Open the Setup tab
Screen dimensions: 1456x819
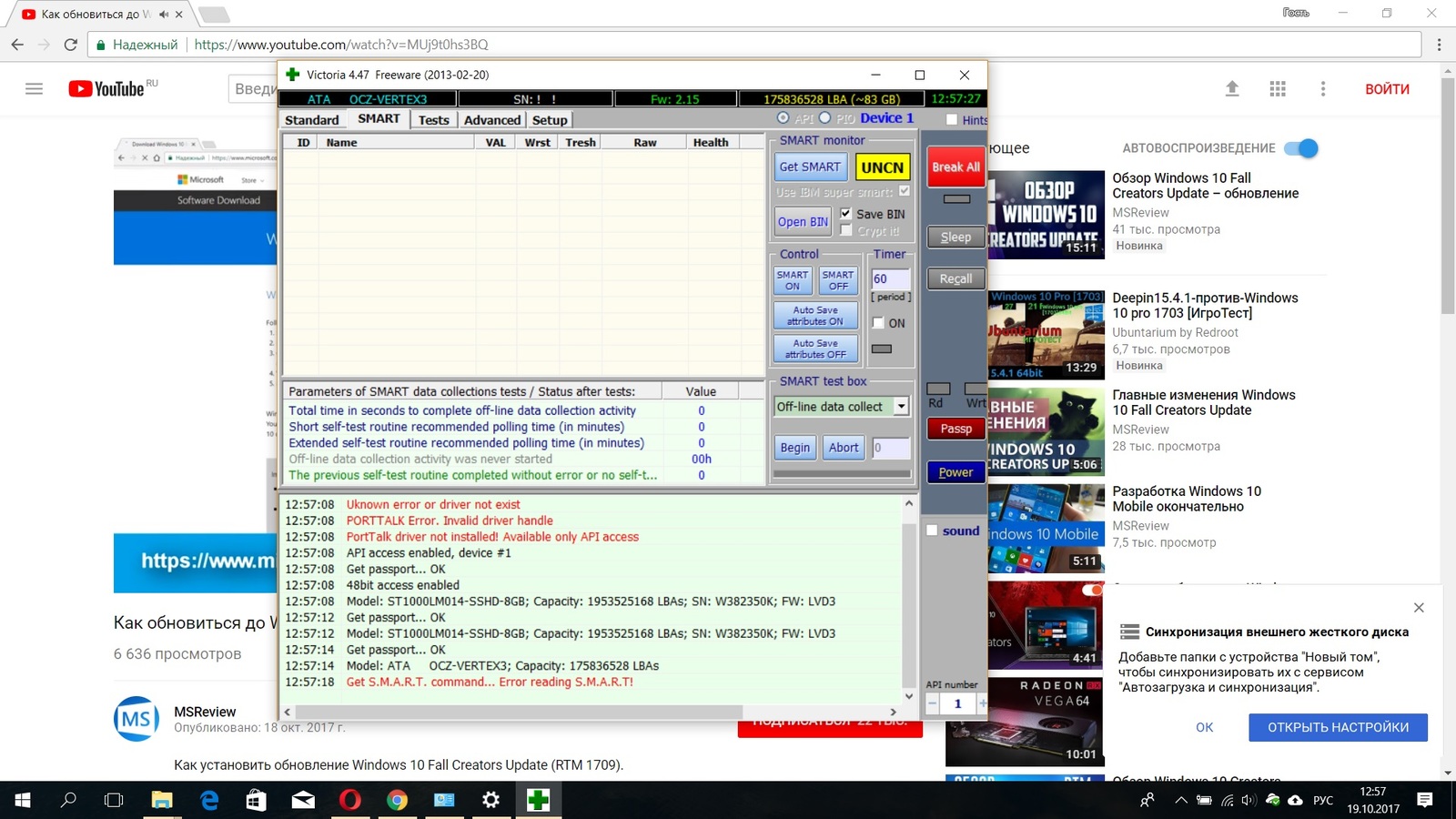pyautogui.click(x=550, y=120)
